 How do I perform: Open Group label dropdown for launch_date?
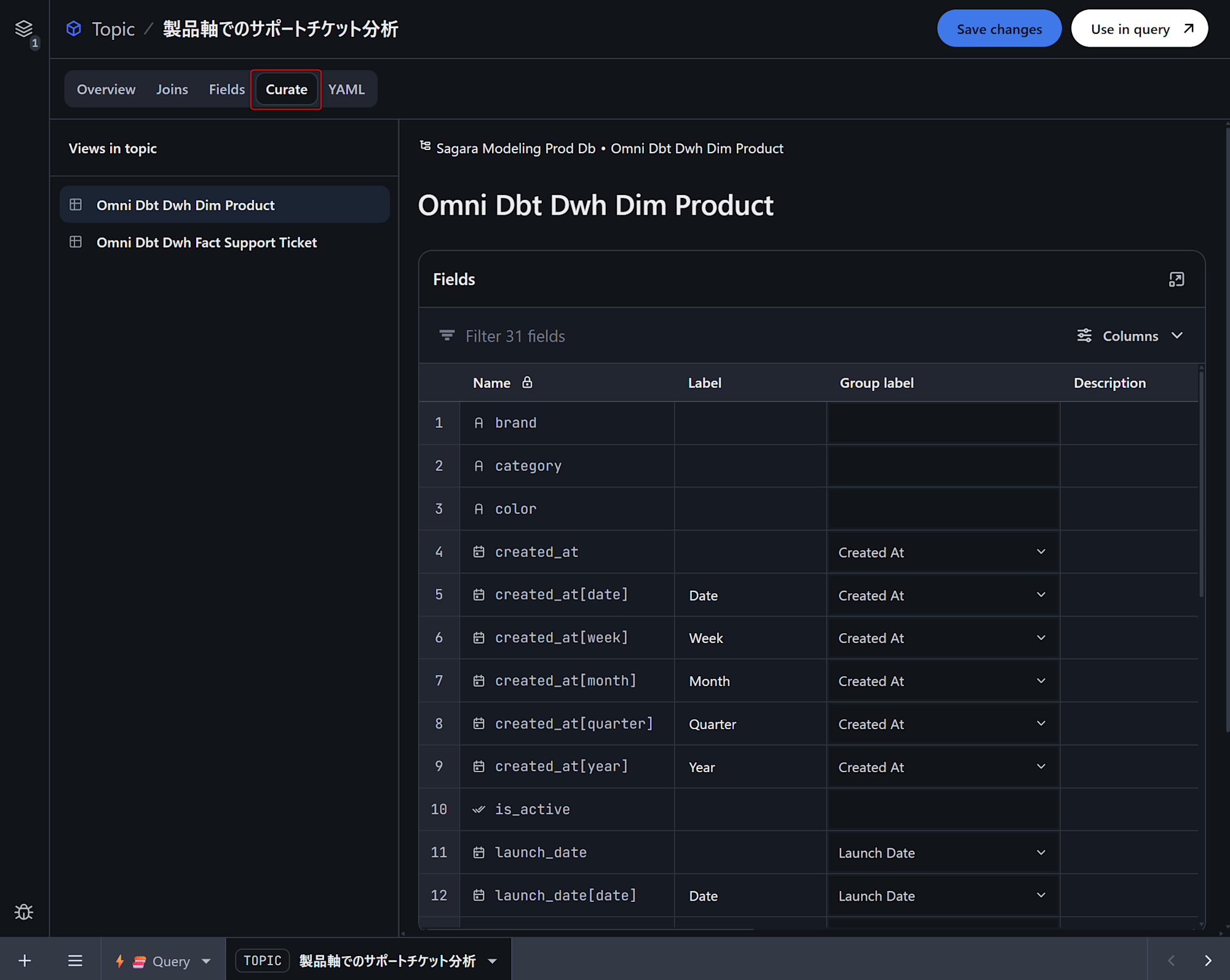pyautogui.click(x=1041, y=852)
